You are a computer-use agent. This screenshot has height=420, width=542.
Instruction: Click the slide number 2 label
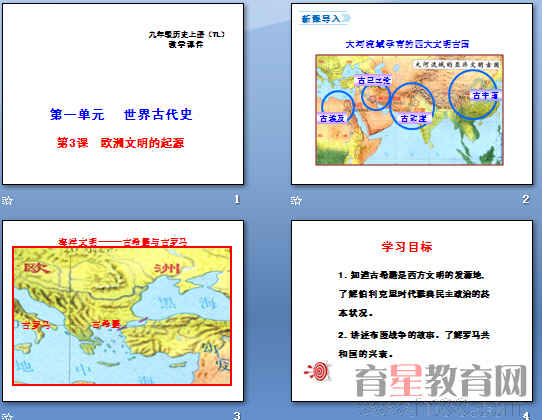point(525,199)
